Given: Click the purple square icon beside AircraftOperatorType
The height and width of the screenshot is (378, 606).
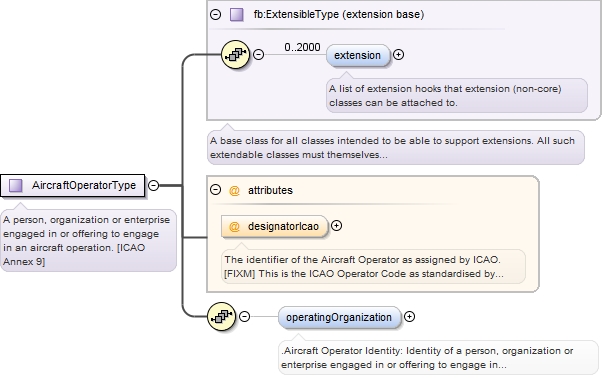Looking at the screenshot, I should pyautogui.click(x=15, y=186).
